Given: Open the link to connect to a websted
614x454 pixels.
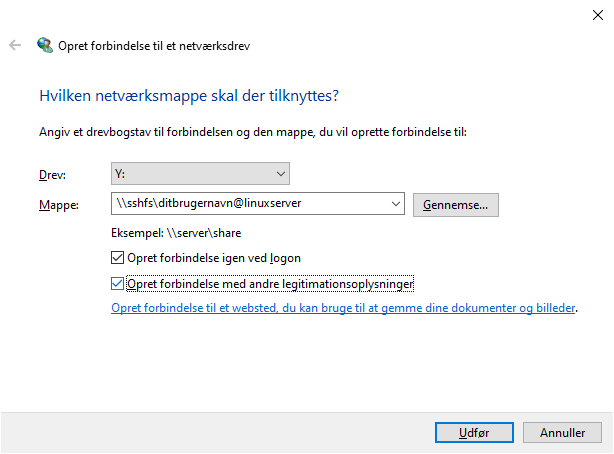Looking at the screenshot, I should [343, 309].
